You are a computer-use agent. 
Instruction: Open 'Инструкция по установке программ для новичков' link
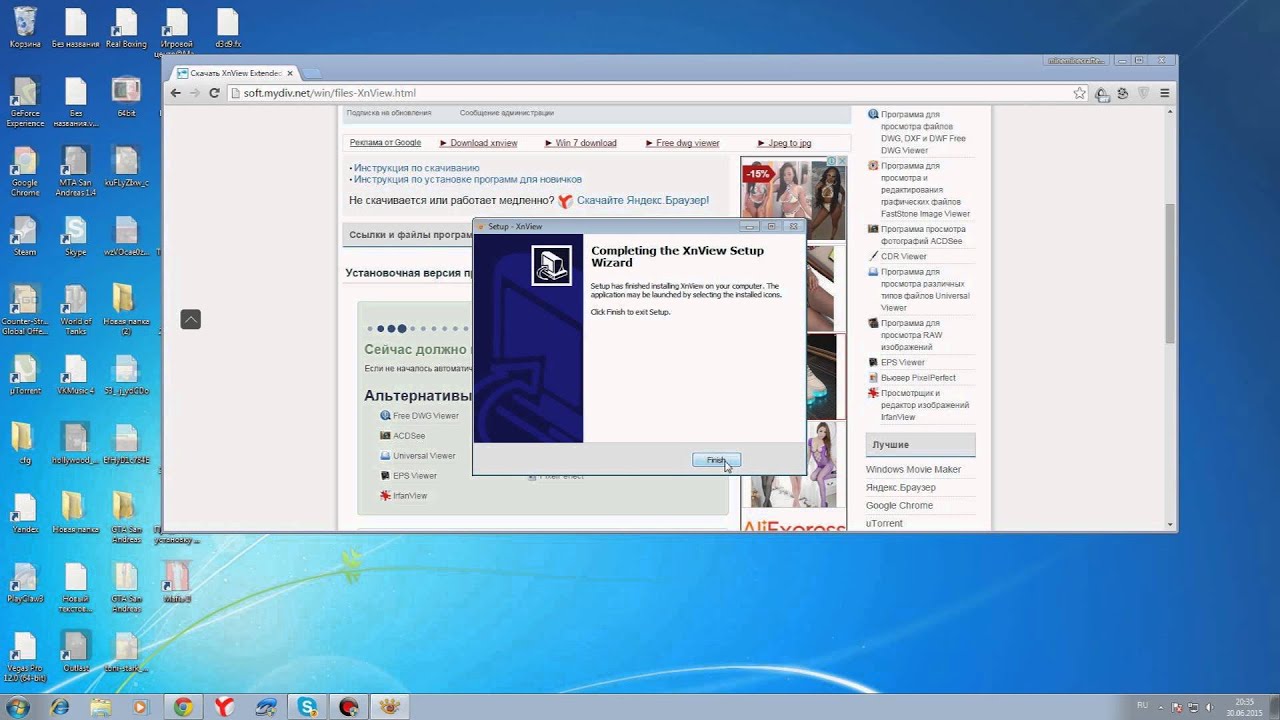[469, 179]
